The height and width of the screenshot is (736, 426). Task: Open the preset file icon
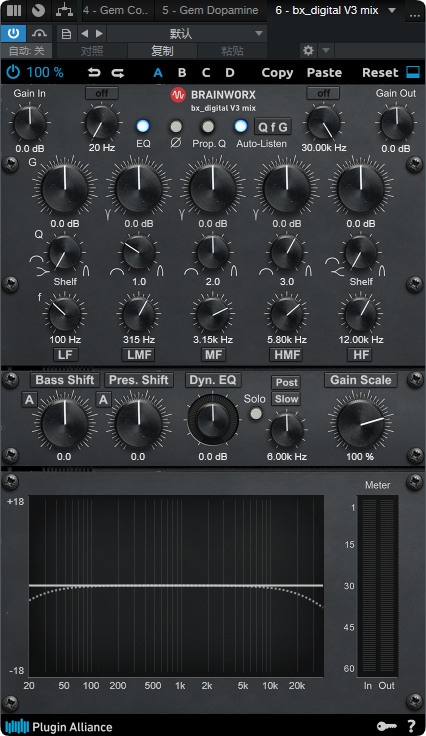click(x=67, y=34)
